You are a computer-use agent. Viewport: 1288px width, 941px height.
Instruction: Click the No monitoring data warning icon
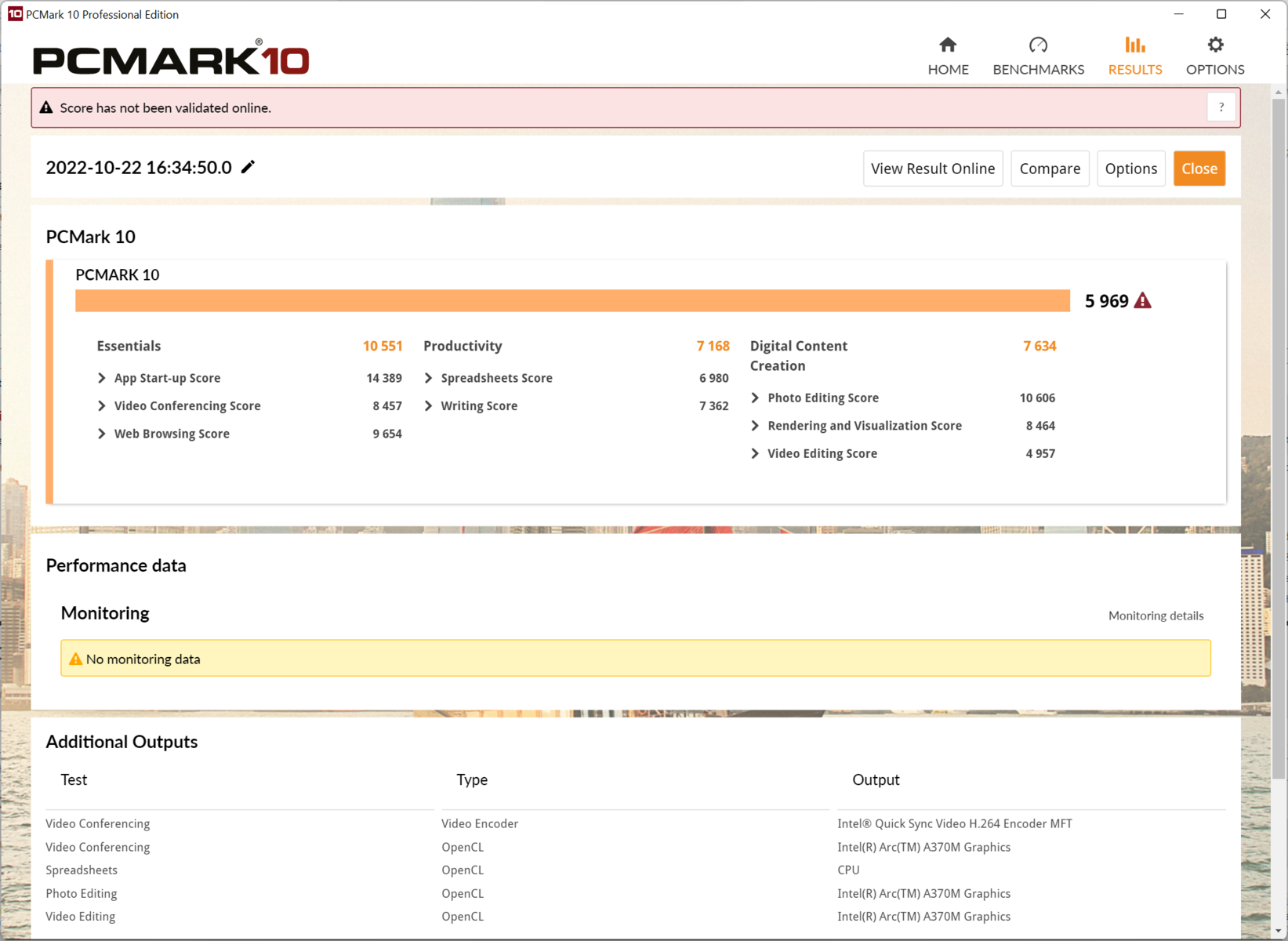tap(75, 659)
